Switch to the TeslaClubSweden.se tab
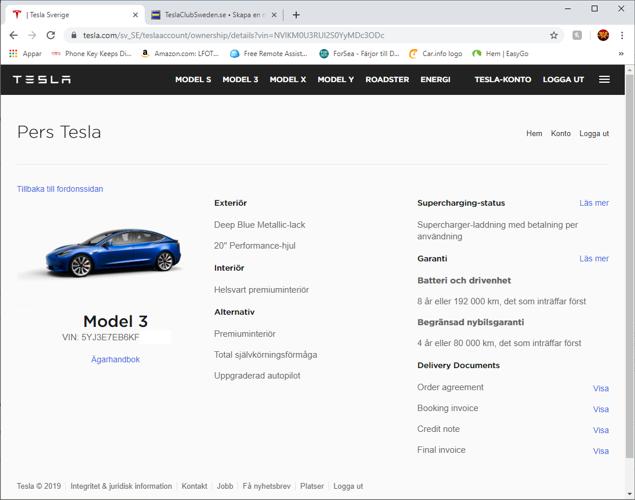This screenshot has width=635, height=500. (x=214, y=15)
